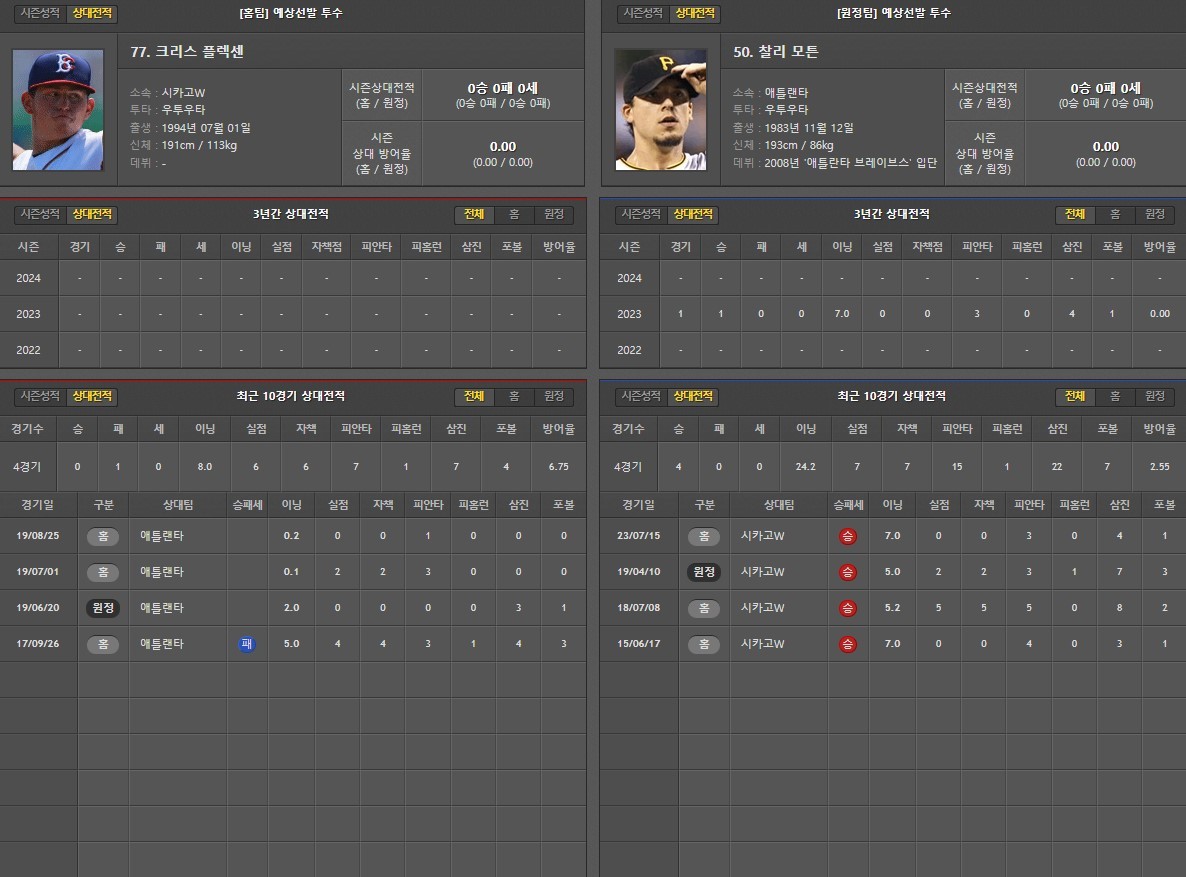Click the red 승 badge on 23/07/15
Image resolution: width=1186 pixels, height=877 pixels.
pos(848,536)
